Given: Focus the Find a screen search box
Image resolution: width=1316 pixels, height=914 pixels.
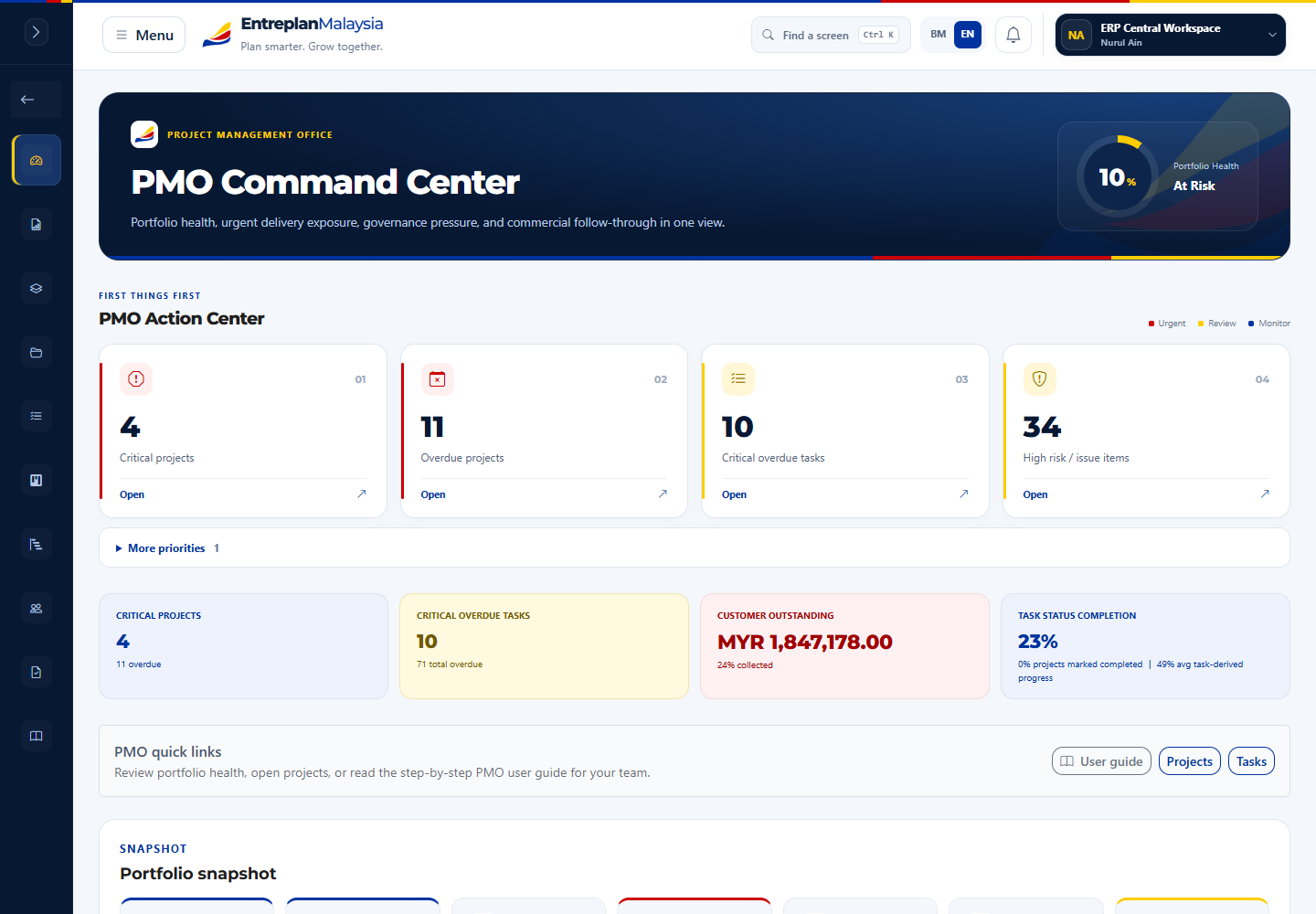Looking at the screenshot, I should [831, 35].
